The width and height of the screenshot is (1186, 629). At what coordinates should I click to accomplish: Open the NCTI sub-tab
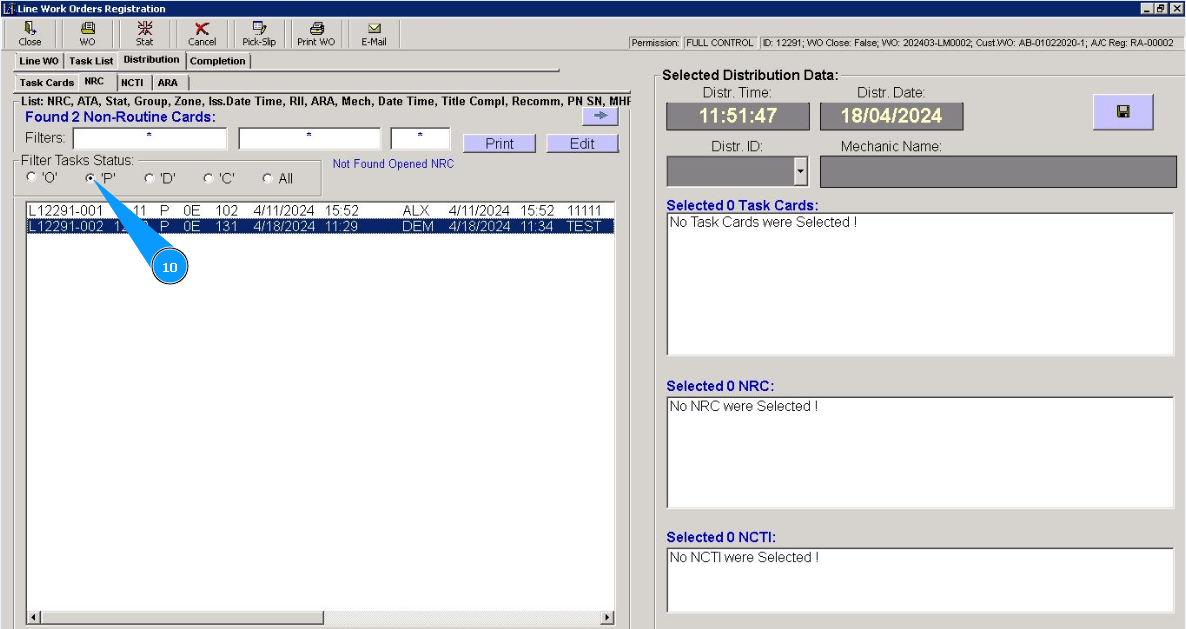click(132, 82)
